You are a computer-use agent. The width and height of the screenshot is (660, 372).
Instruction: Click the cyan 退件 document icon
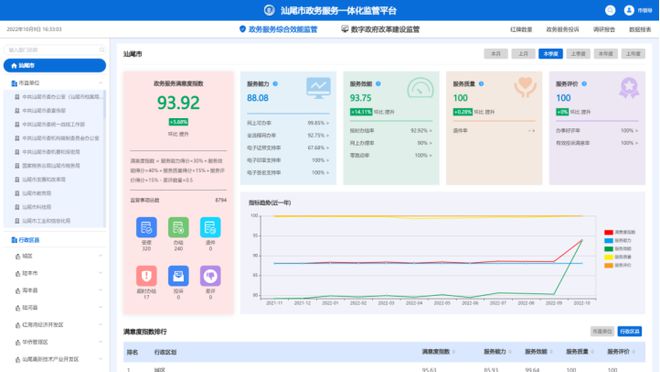(210, 227)
